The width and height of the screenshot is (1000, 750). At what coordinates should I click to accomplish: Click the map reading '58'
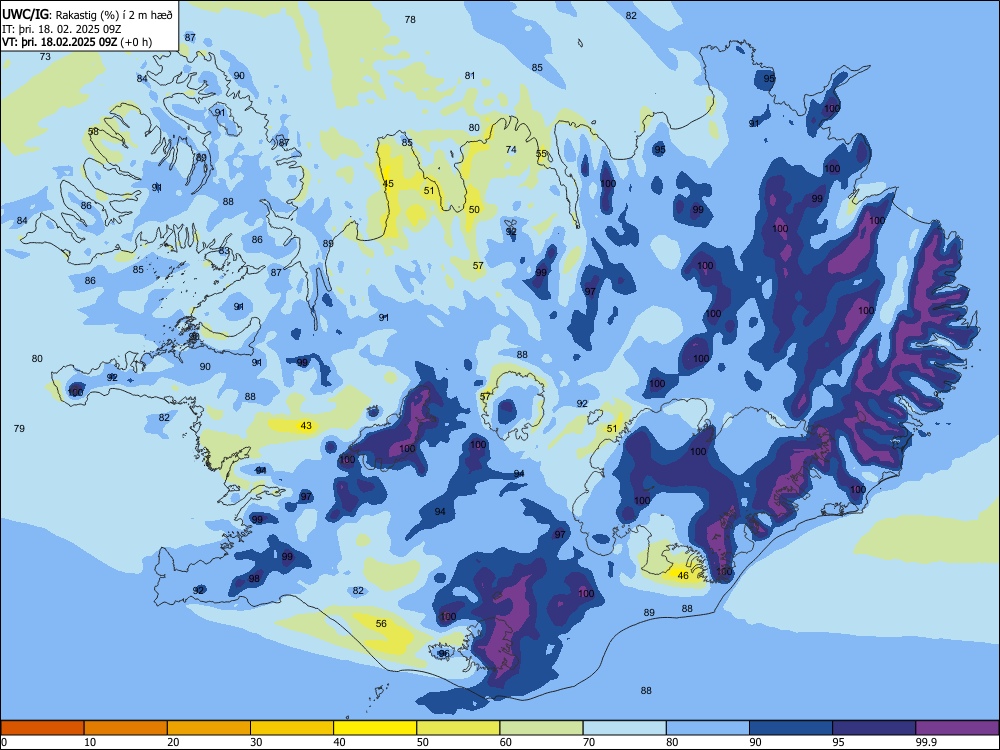point(94,131)
